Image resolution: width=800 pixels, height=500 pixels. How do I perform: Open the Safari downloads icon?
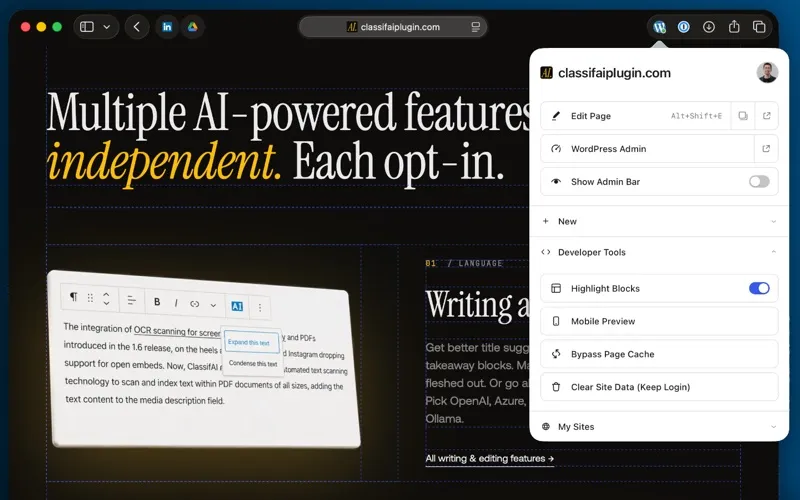(x=709, y=27)
